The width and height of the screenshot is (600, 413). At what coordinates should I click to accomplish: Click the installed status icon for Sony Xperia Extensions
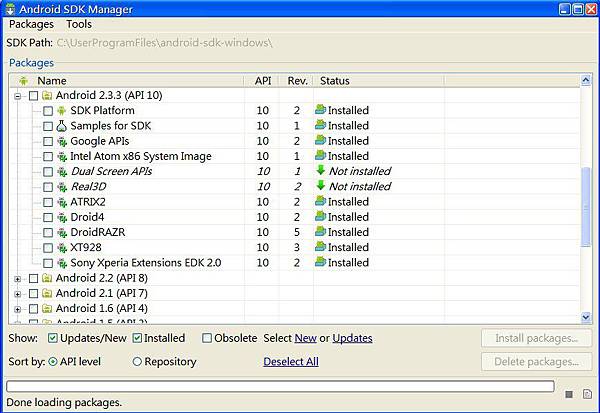pyautogui.click(x=320, y=262)
